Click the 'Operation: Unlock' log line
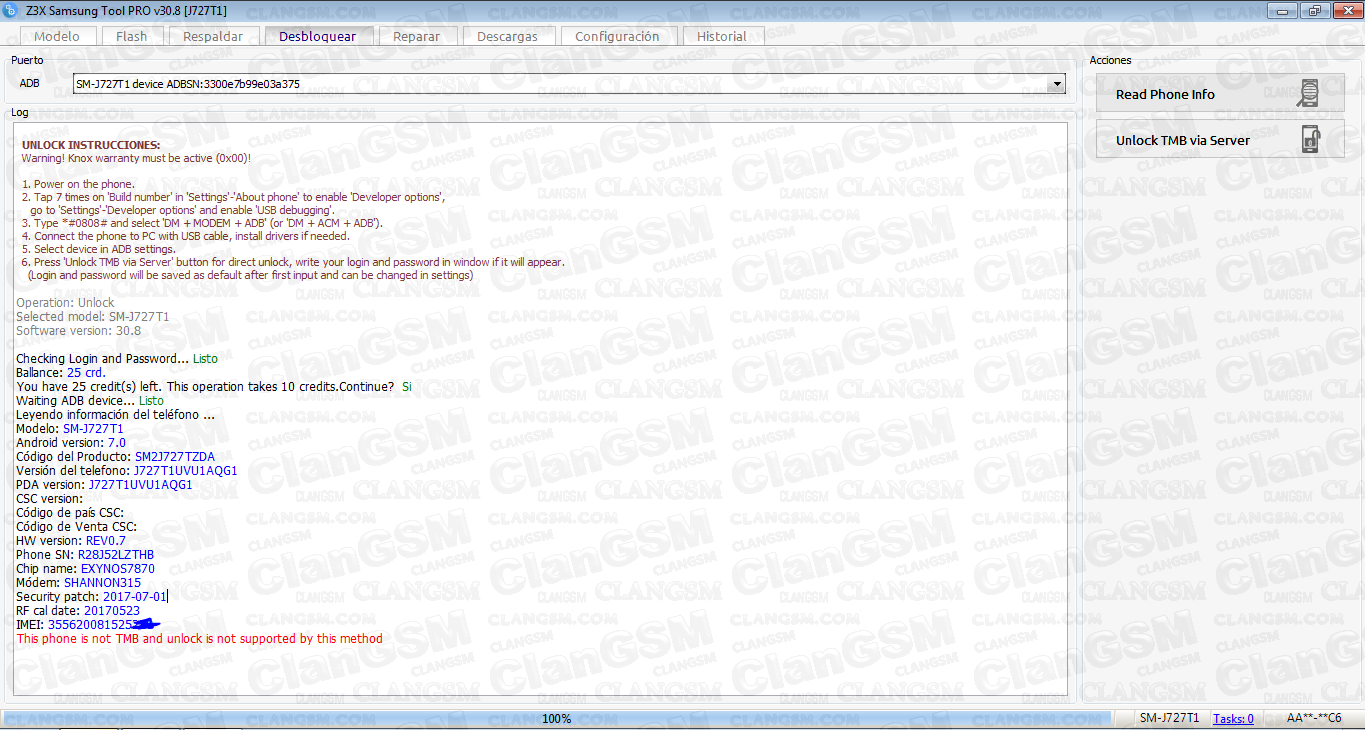 point(65,302)
